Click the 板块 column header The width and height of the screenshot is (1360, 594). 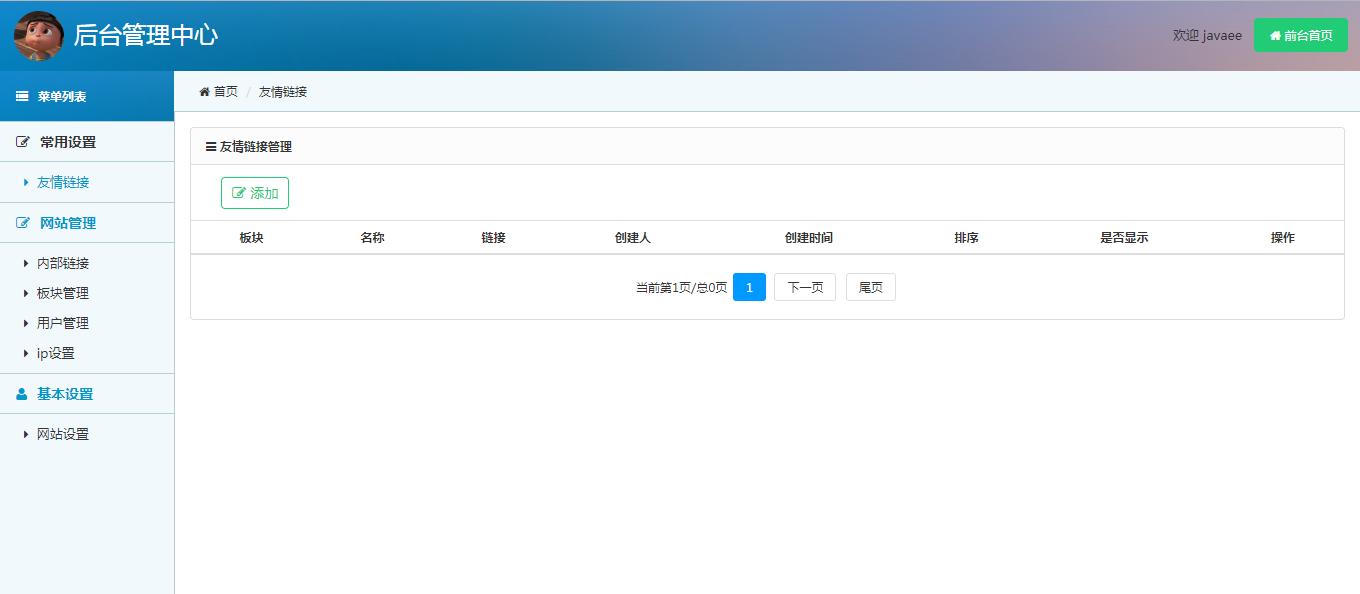click(251, 238)
